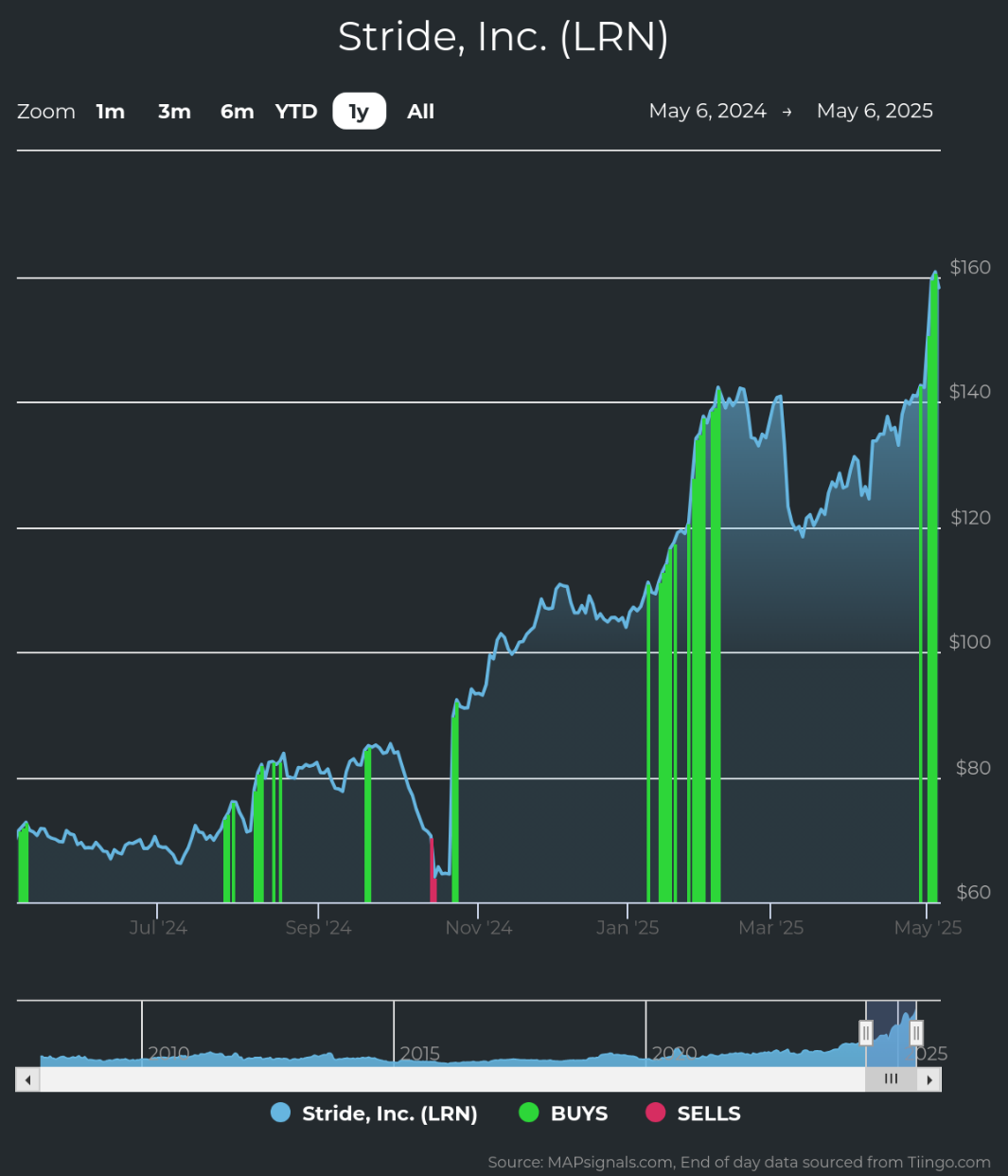The image size is (1008, 1176).
Task: Click the Zoom label text
Action: pos(46,112)
